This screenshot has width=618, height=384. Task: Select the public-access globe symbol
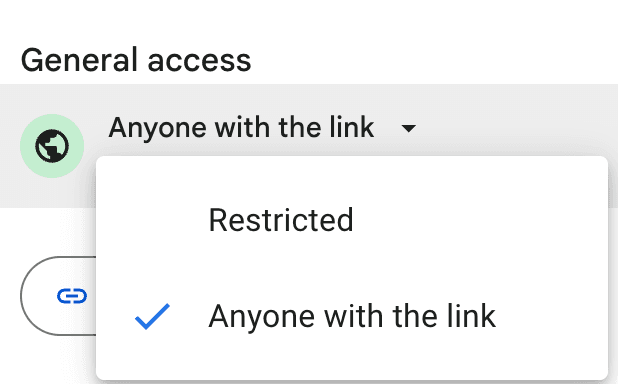pos(52,146)
